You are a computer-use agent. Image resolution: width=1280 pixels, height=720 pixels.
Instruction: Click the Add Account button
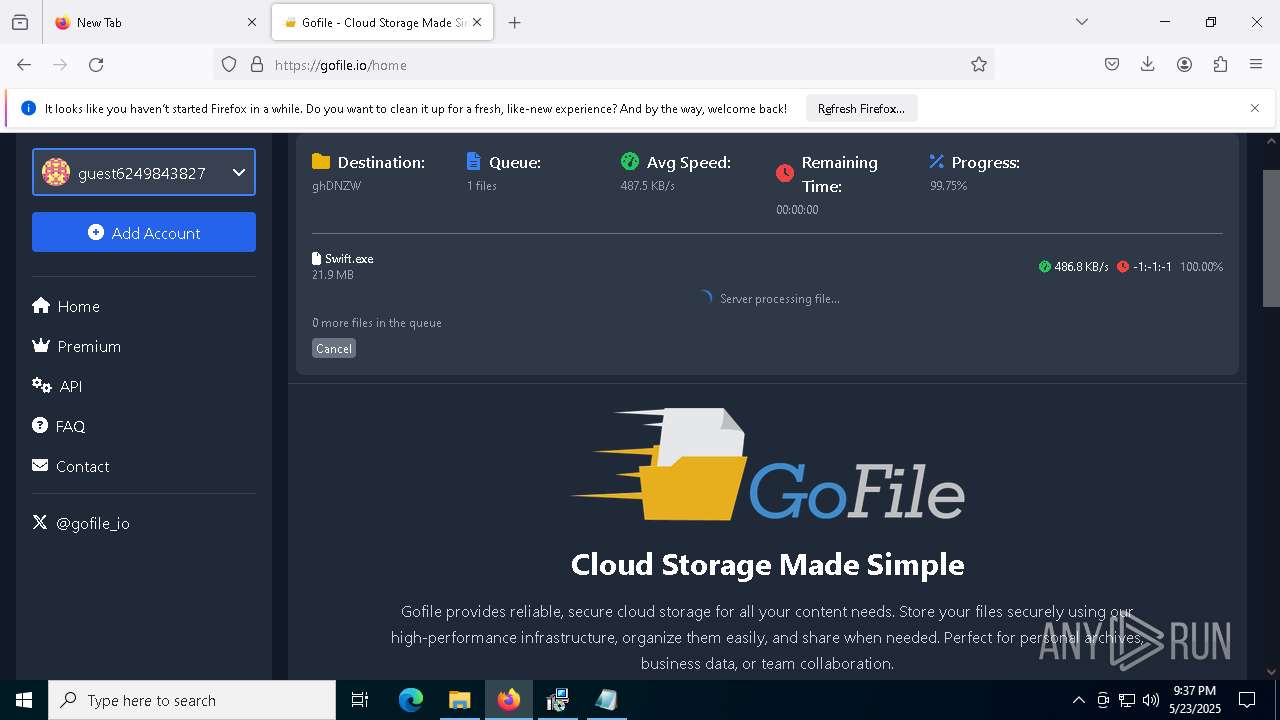point(144,232)
